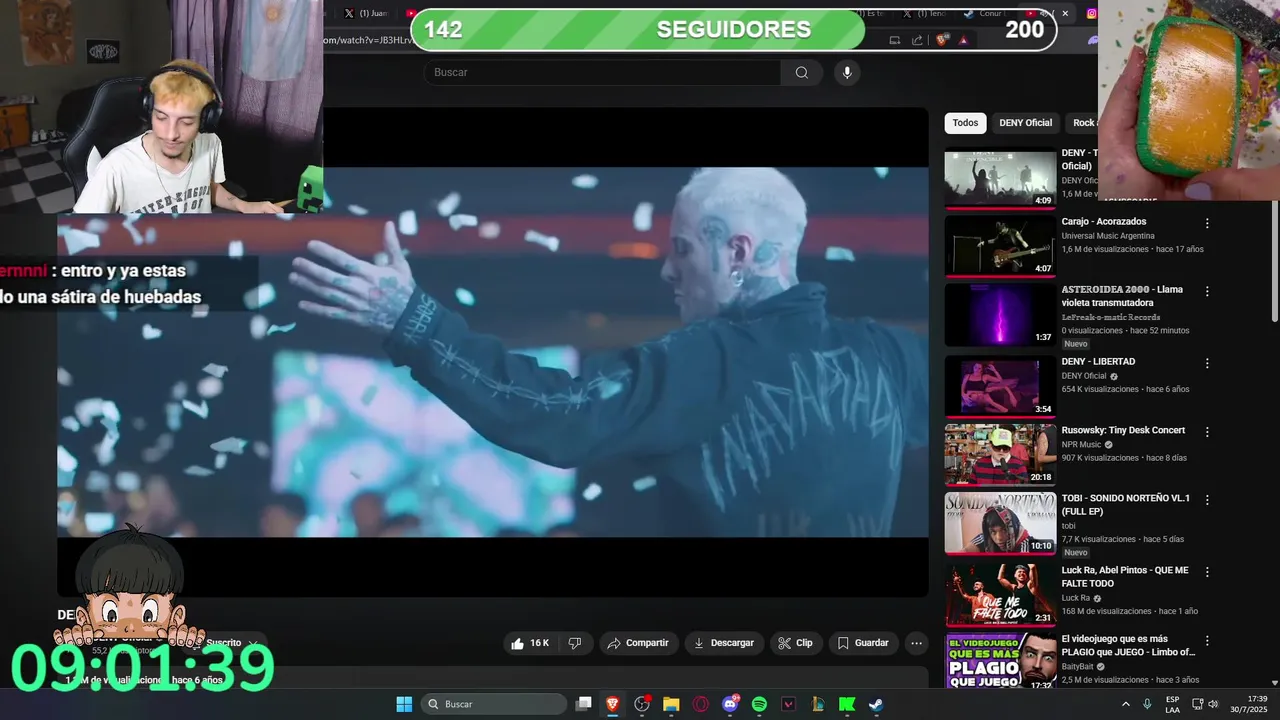Viewport: 1280px width, 720px height.
Task: Open Spotify from the taskbar
Action: coord(759,704)
